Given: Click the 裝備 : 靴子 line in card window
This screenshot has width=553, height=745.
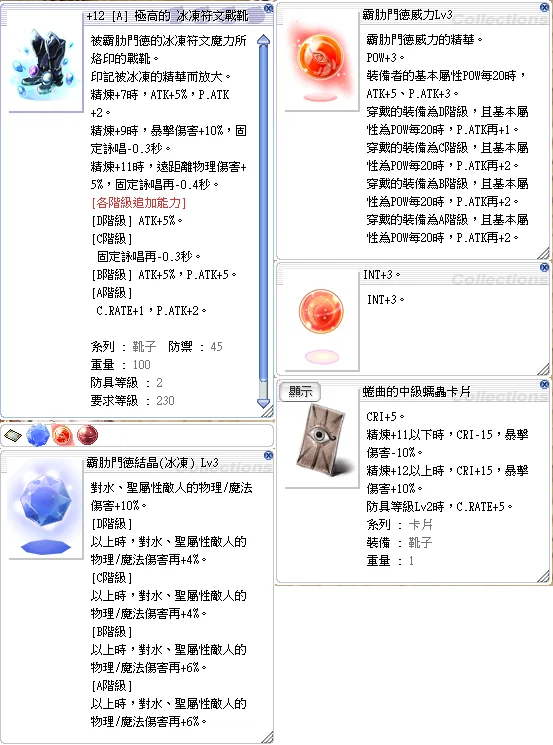Looking at the screenshot, I should point(400,543).
